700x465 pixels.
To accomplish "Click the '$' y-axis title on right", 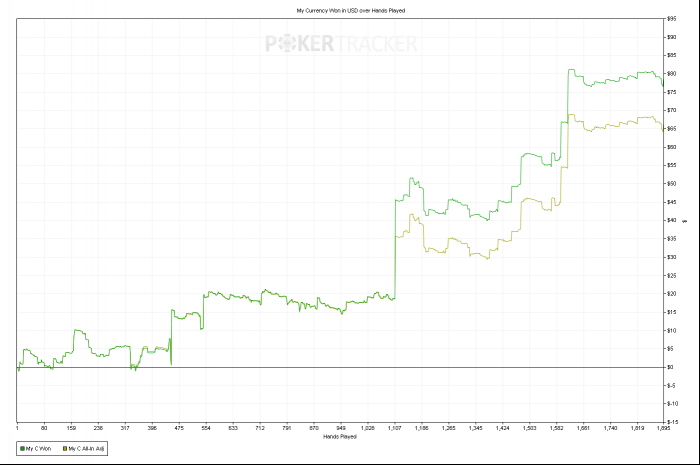I will tap(686, 221).
